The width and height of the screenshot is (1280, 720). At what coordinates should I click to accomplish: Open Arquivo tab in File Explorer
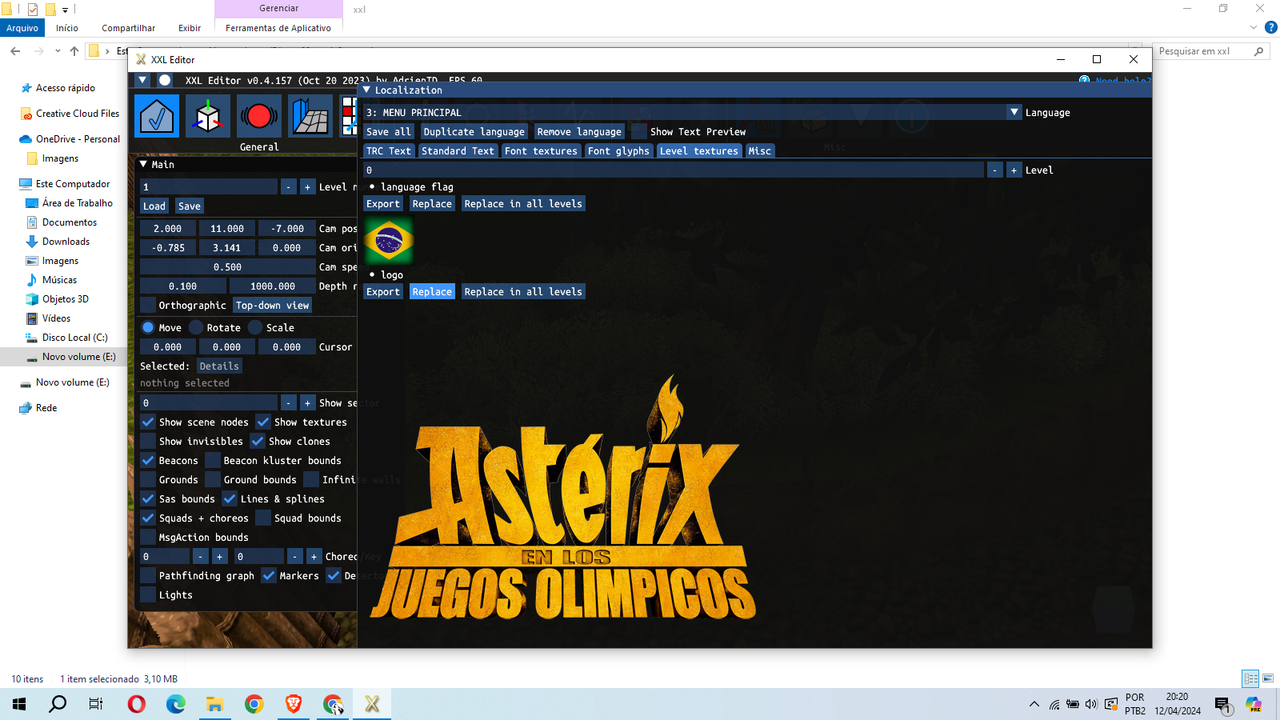click(22, 28)
